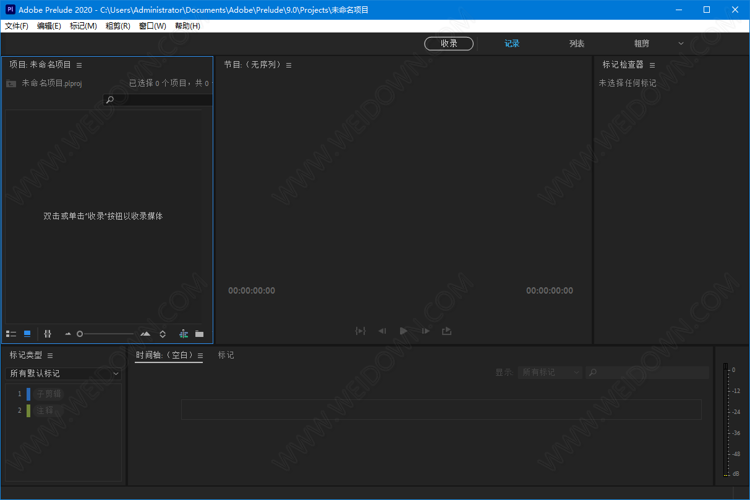The height and width of the screenshot is (500, 750).
Task: Open the 编辑(E) menu
Action: tap(49, 26)
